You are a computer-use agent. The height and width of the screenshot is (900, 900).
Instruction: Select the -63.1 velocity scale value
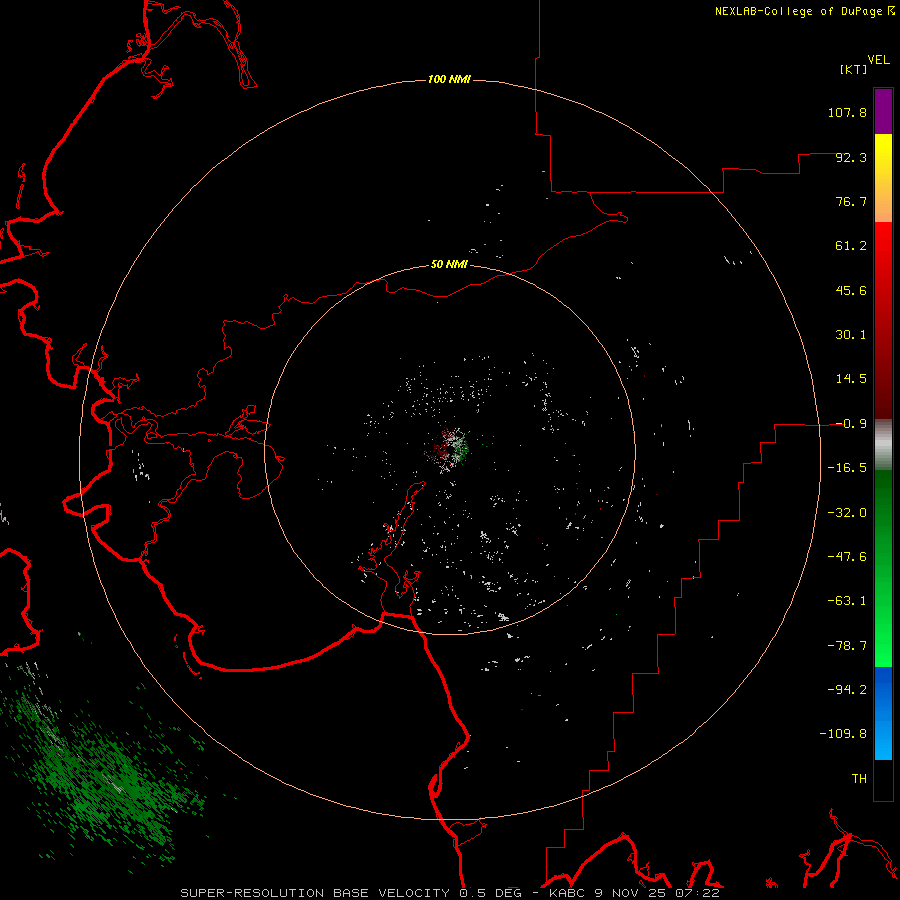pyautogui.click(x=847, y=601)
